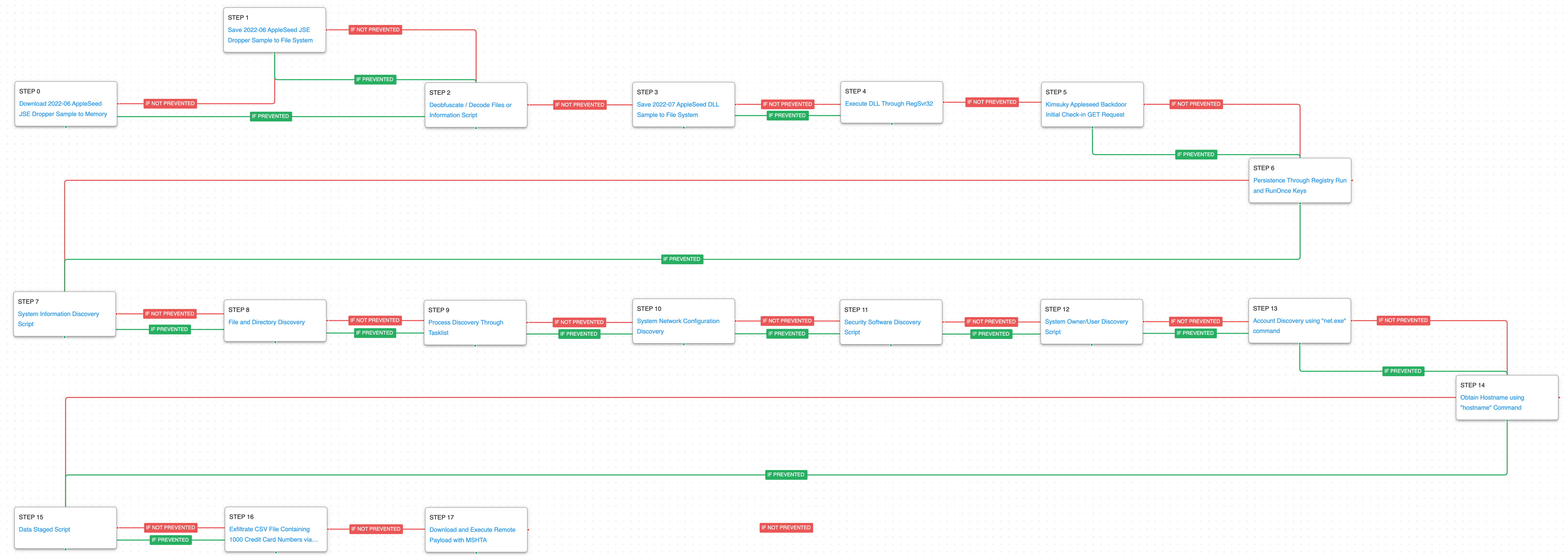Click 'Save 2022-06 AppleSeed JSE Dropper Sample' link
Image resolution: width=1568 pixels, height=558 pixels.
[268, 30]
